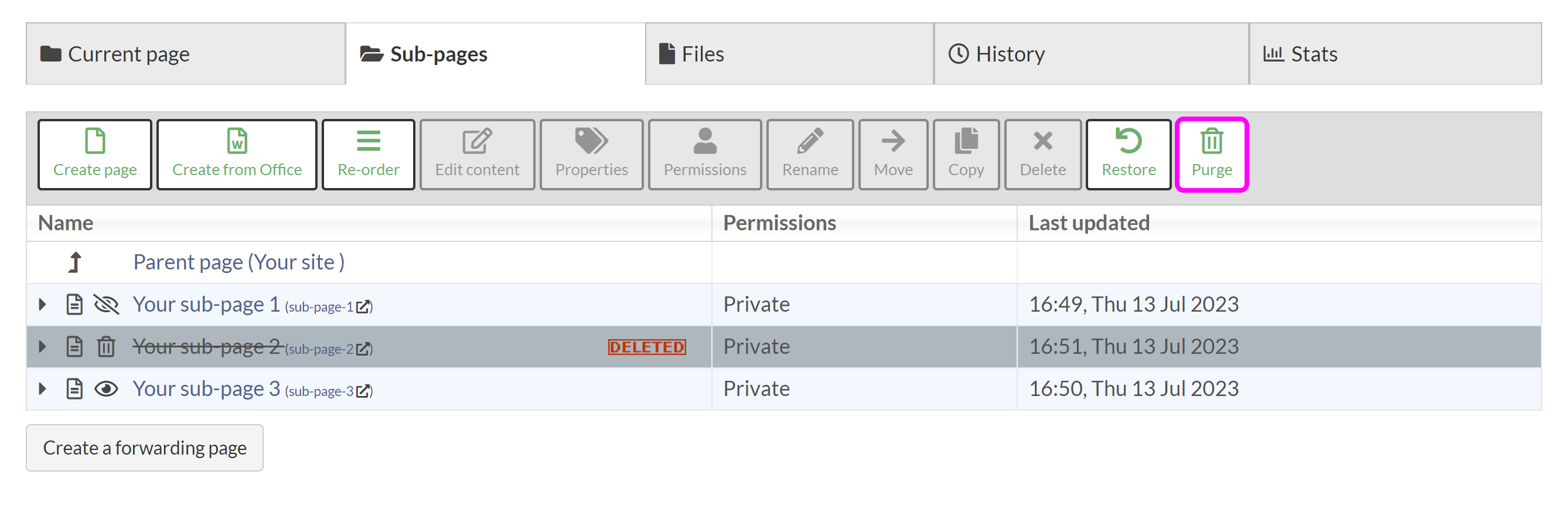Expand the sub-page 1 row arrow

[x=42, y=304]
